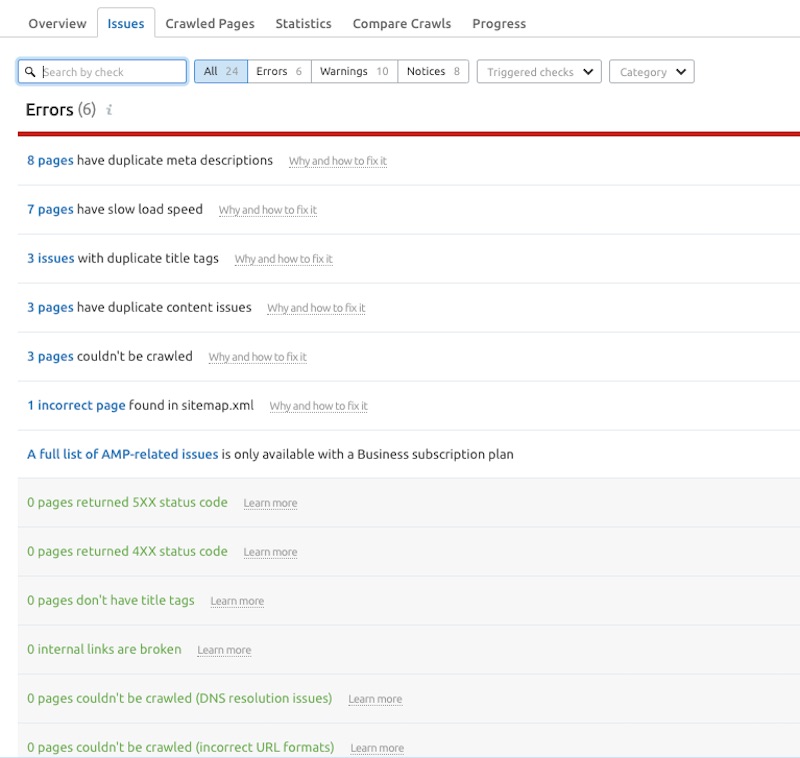Filter issues by Notices 8
This screenshot has height=758, width=800.
coord(433,71)
